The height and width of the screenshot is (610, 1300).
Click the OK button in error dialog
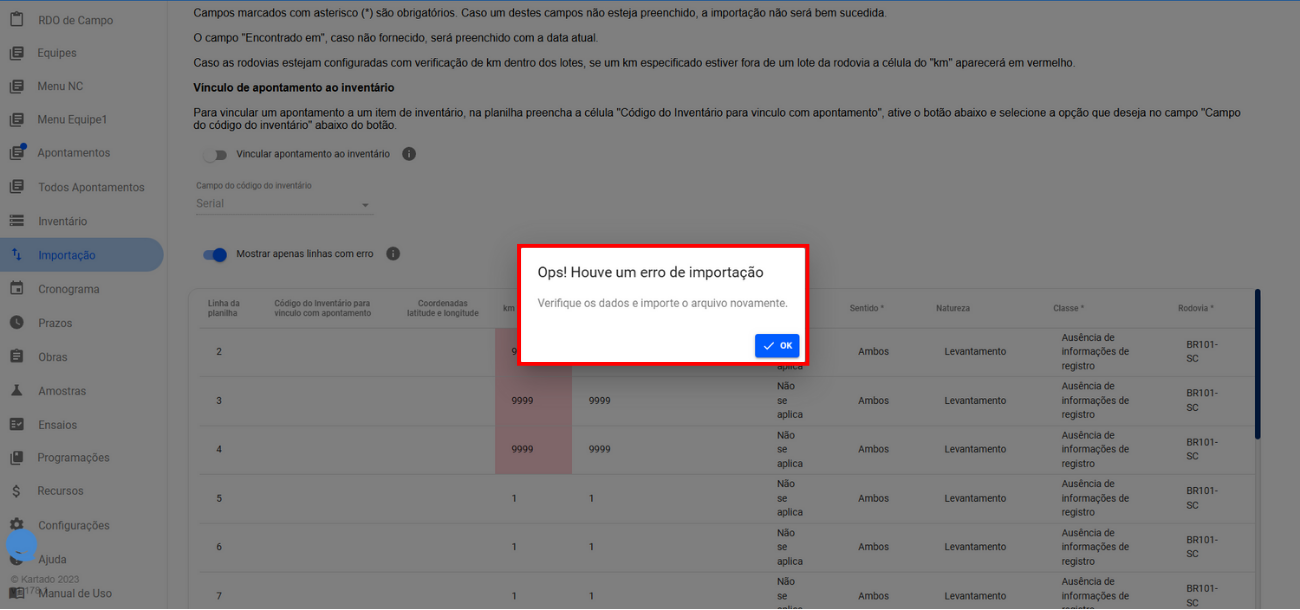pos(777,346)
